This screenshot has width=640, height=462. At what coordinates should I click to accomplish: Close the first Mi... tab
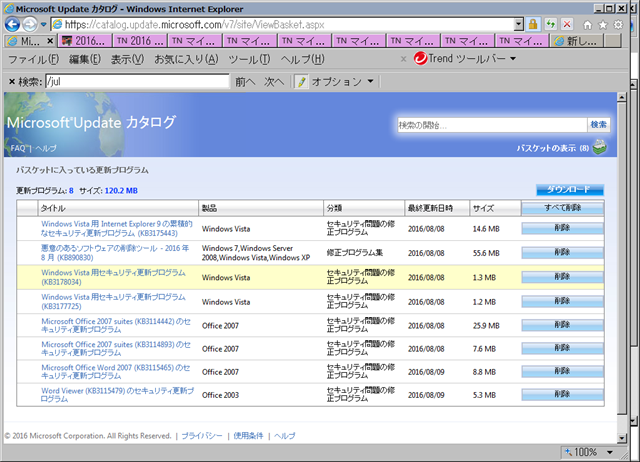tap(50, 41)
